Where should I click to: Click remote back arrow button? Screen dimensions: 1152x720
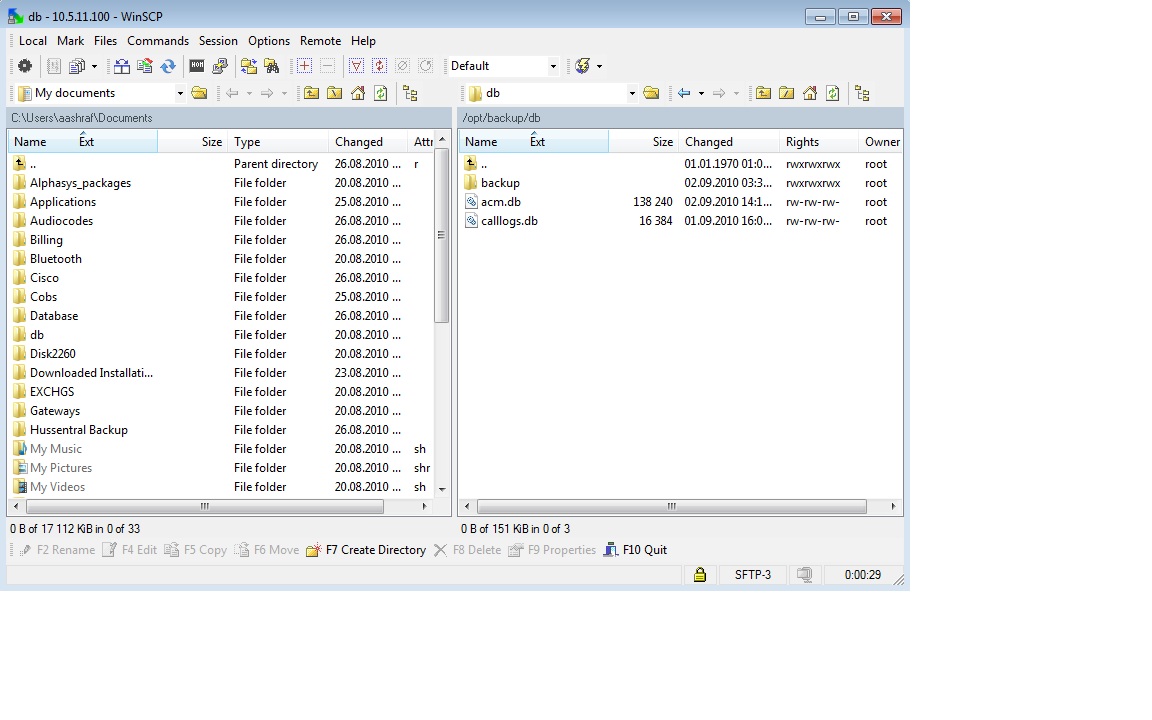point(684,93)
